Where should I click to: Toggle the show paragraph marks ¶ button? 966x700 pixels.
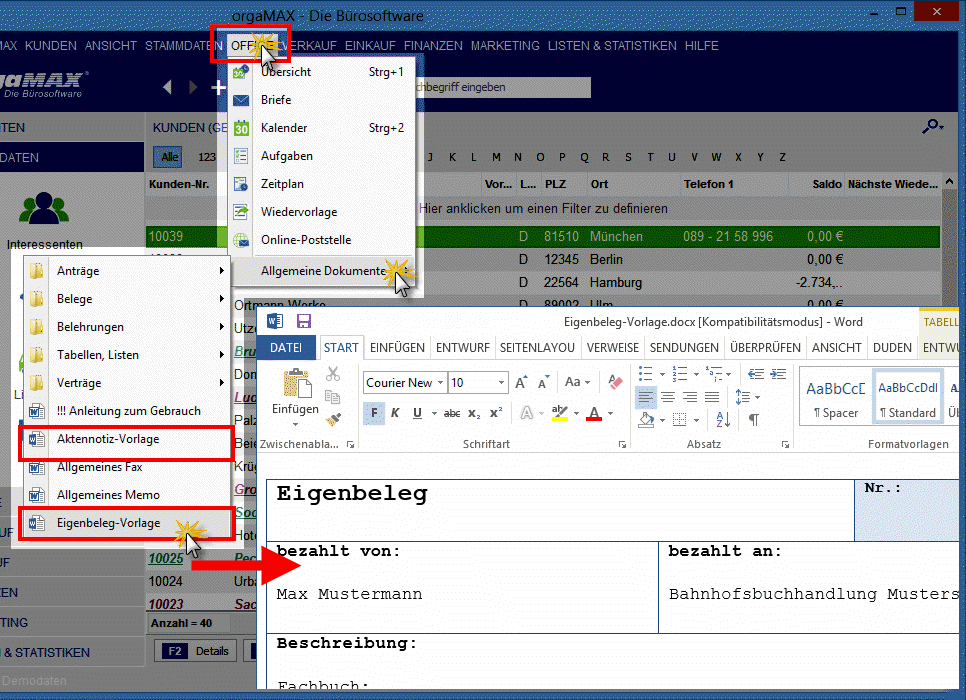click(753, 420)
